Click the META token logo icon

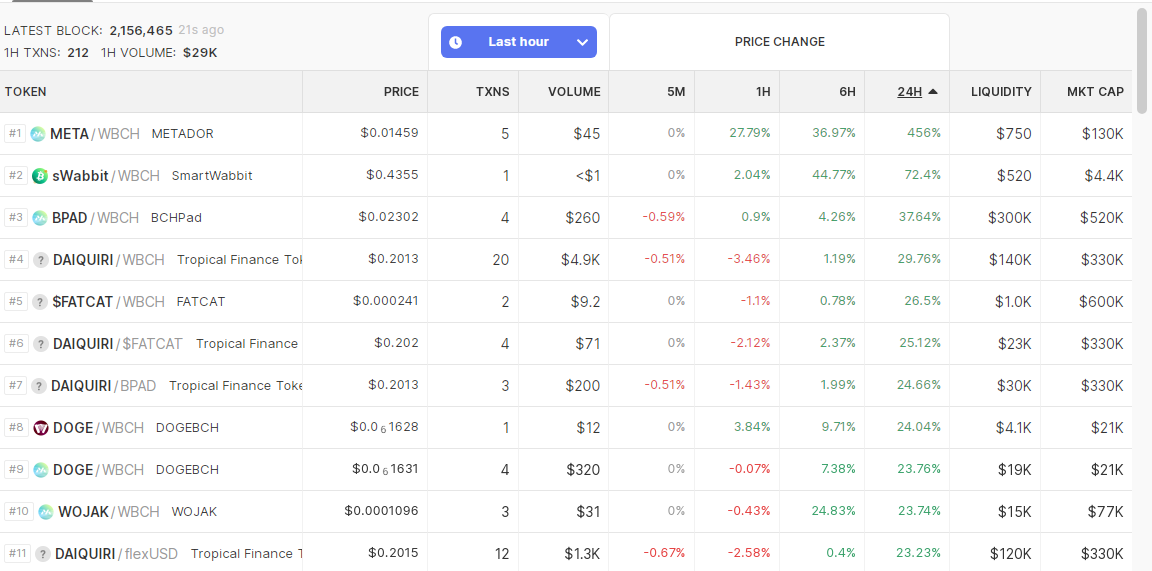pyautogui.click(x=38, y=134)
